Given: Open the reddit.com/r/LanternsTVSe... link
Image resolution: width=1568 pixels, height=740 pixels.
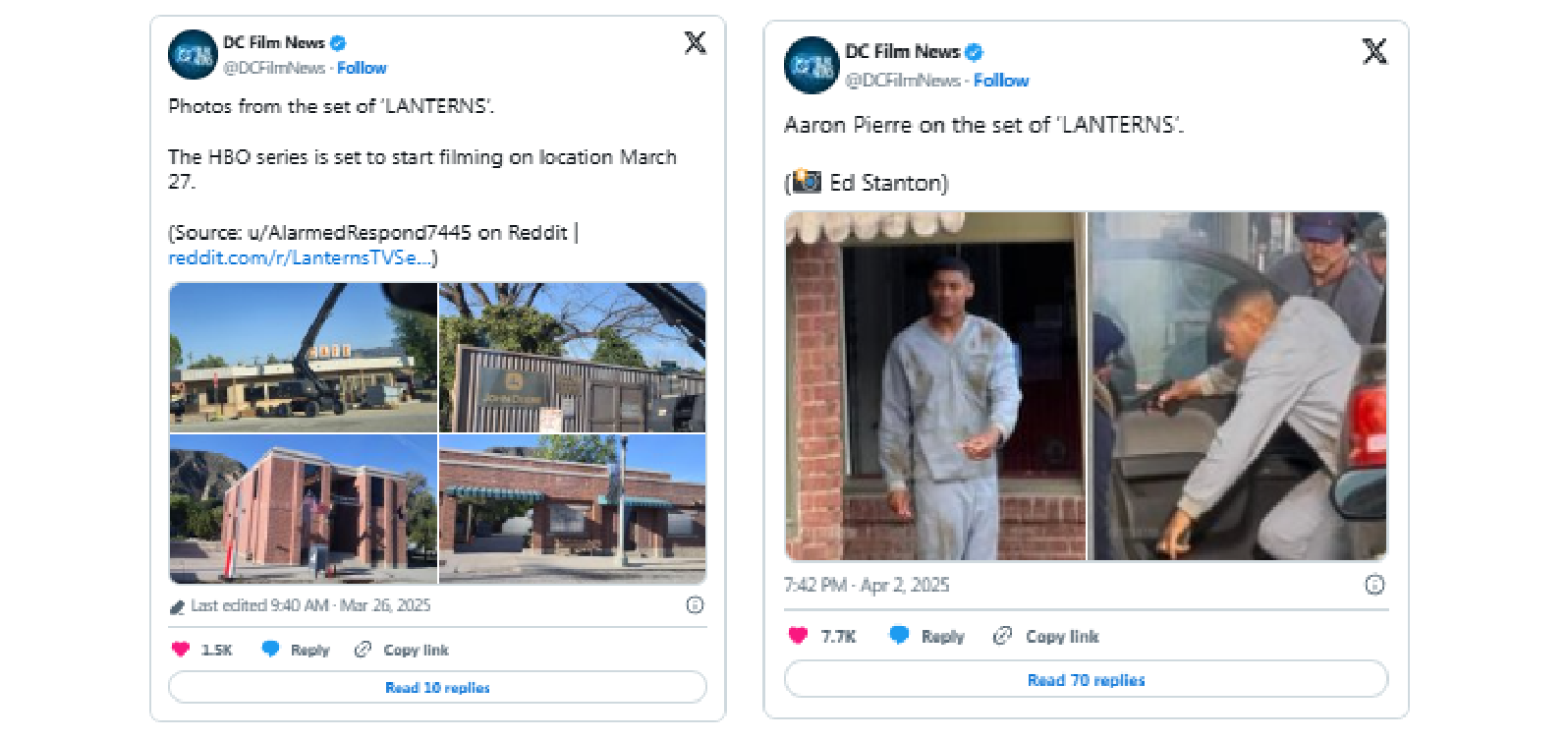Looking at the screenshot, I should tap(299, 257).
